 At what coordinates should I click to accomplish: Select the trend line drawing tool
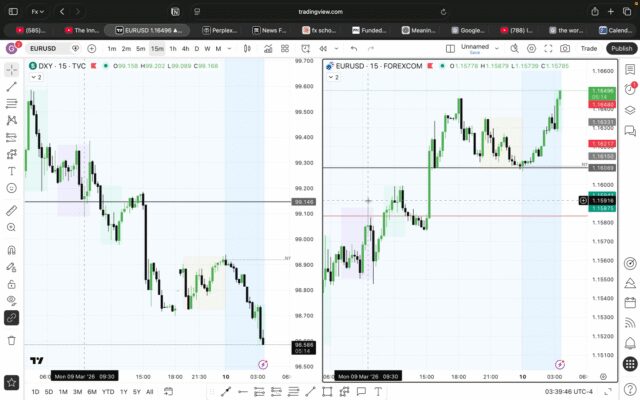pyautogui.click(x=11, y=87)
